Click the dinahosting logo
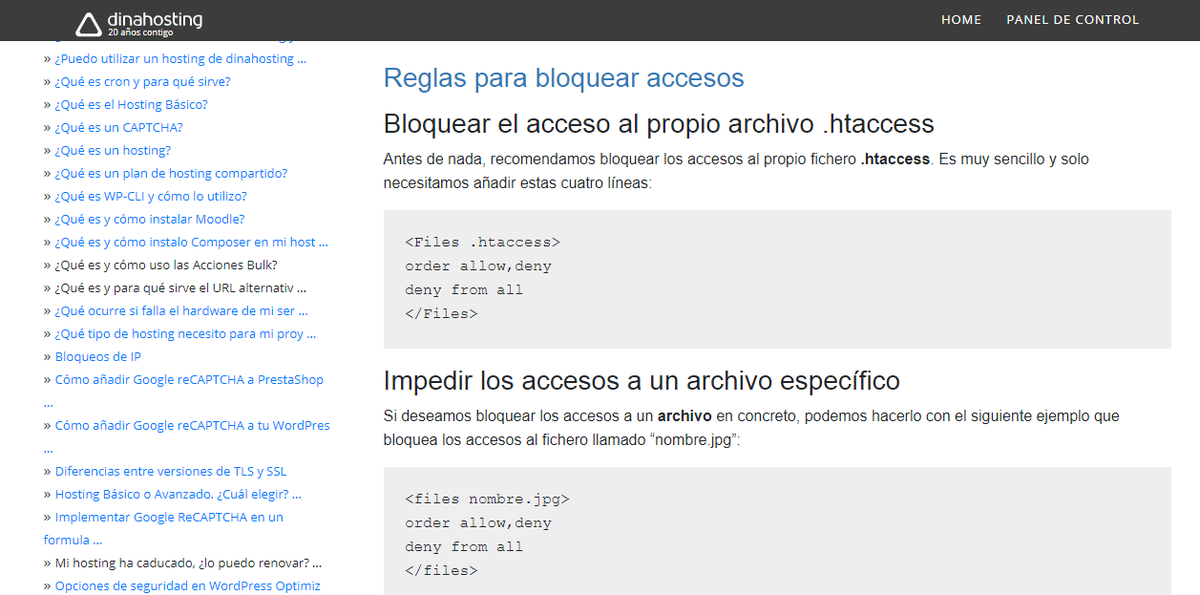The height and width of the screenshot is (595, 1200). (140, 22)
